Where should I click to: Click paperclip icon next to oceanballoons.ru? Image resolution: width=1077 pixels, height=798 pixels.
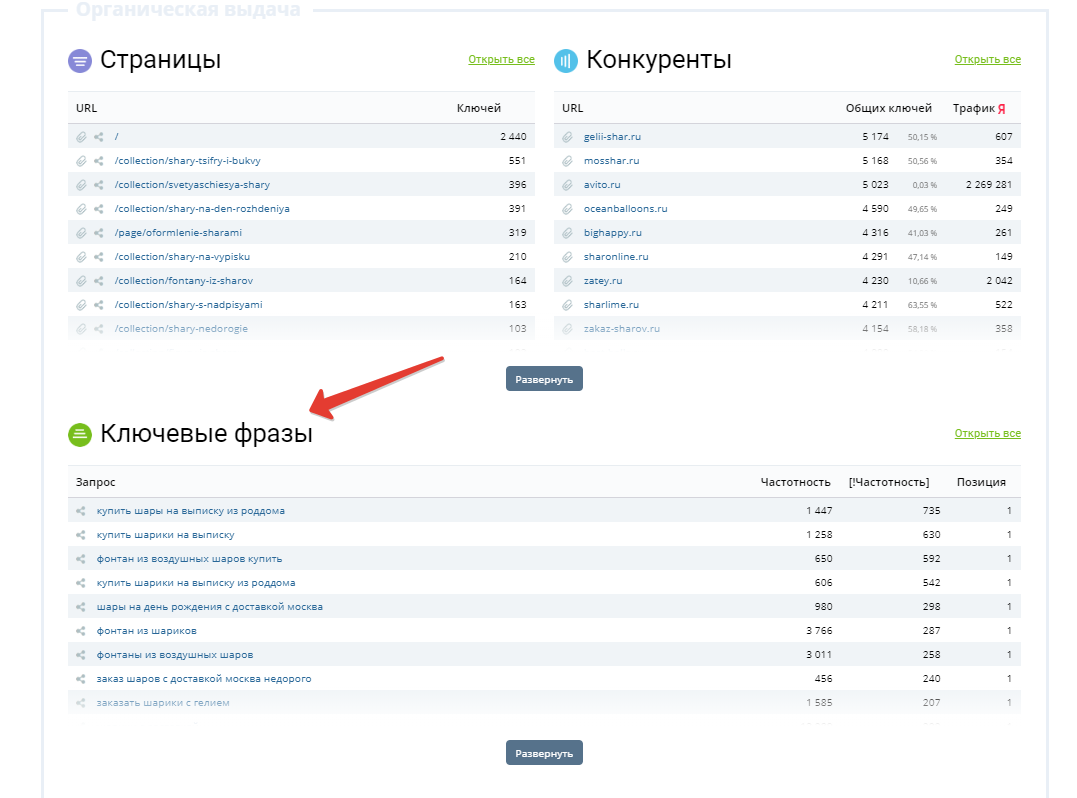pyautogui.click(x=567, y=209)
